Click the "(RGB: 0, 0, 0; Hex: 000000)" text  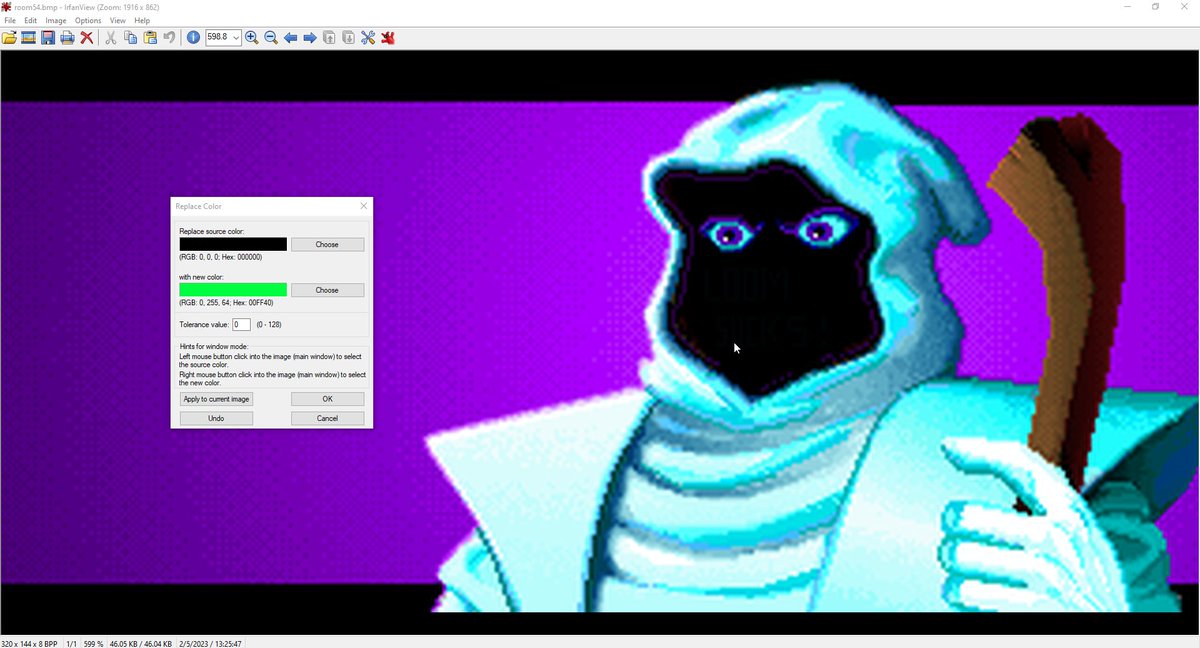pyautogui.click(x=221, y=257)
